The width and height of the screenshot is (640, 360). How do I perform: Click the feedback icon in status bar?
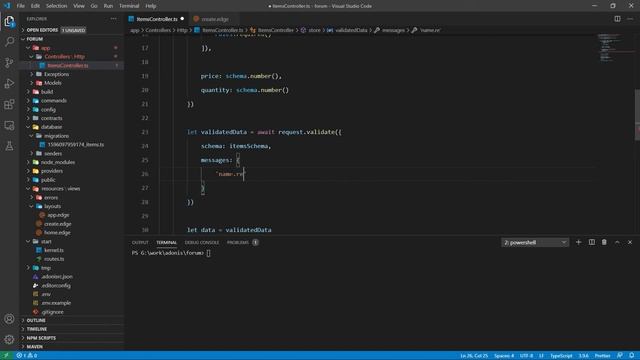620,356
